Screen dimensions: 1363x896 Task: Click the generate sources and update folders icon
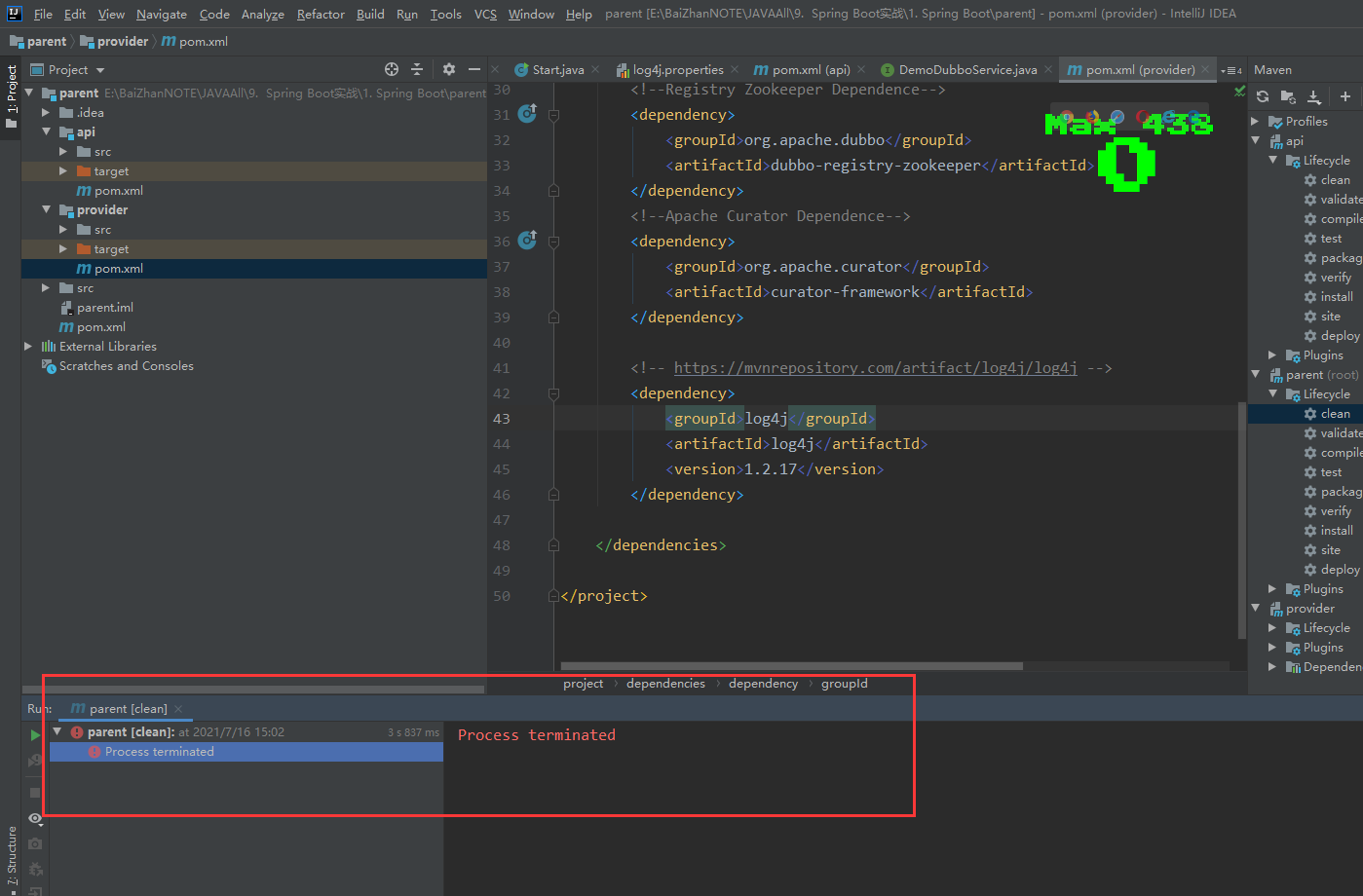[x=1288, y=96]
